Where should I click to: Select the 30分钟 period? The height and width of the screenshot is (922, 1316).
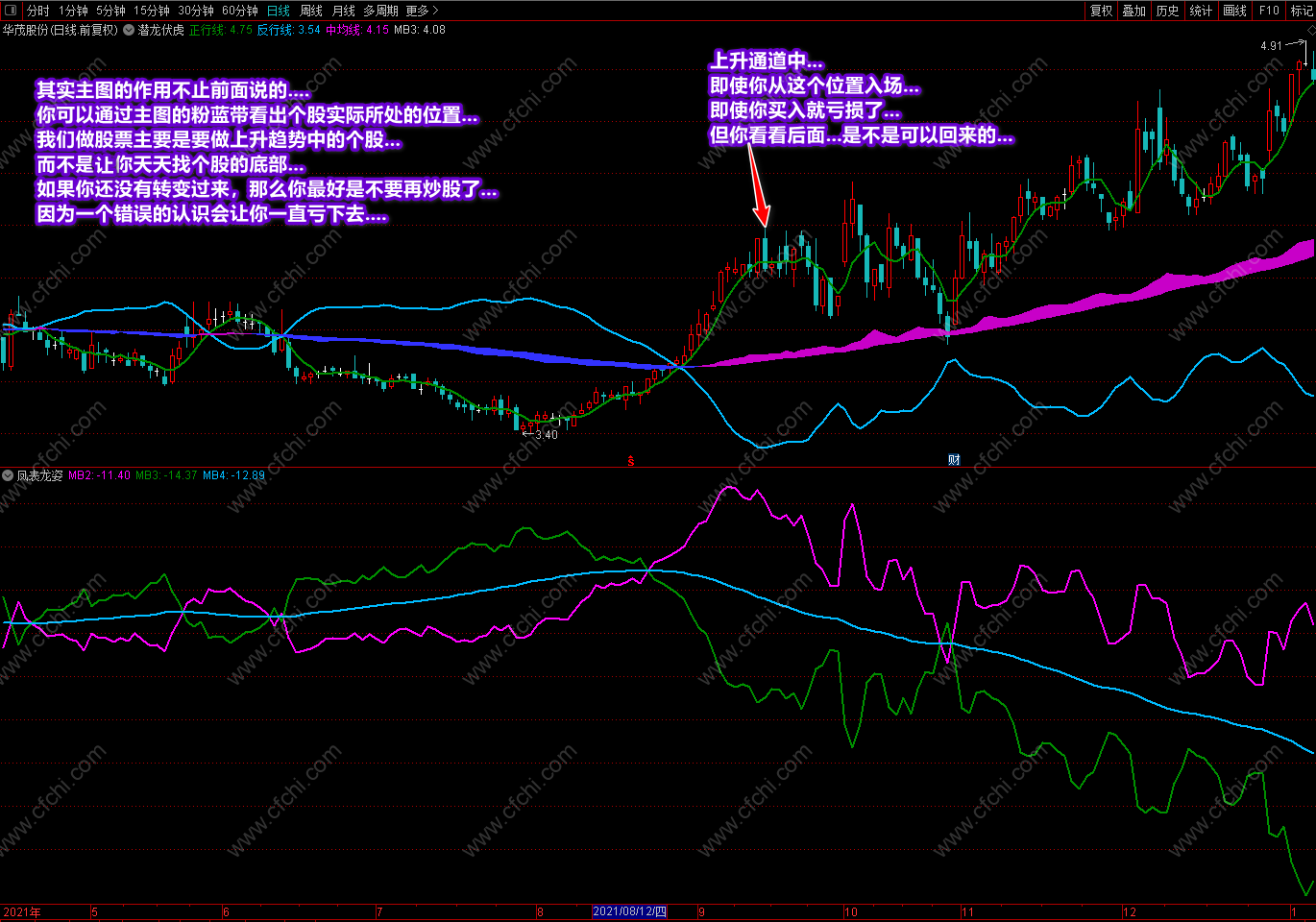pyautogui.click(x=196, y=11)
